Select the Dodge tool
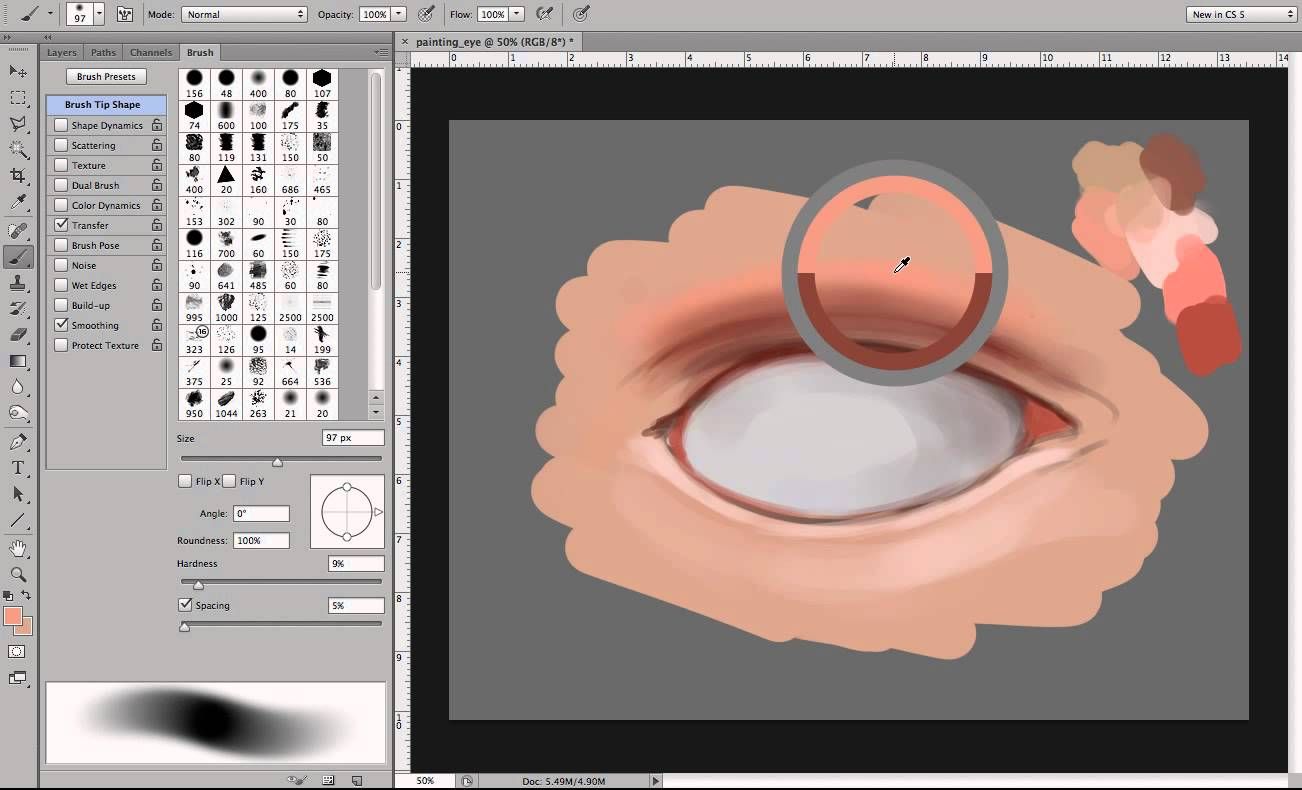Image resolution: width=1302 pixels, height=790 pixels. pyautogui.click(x=18, y=413)
